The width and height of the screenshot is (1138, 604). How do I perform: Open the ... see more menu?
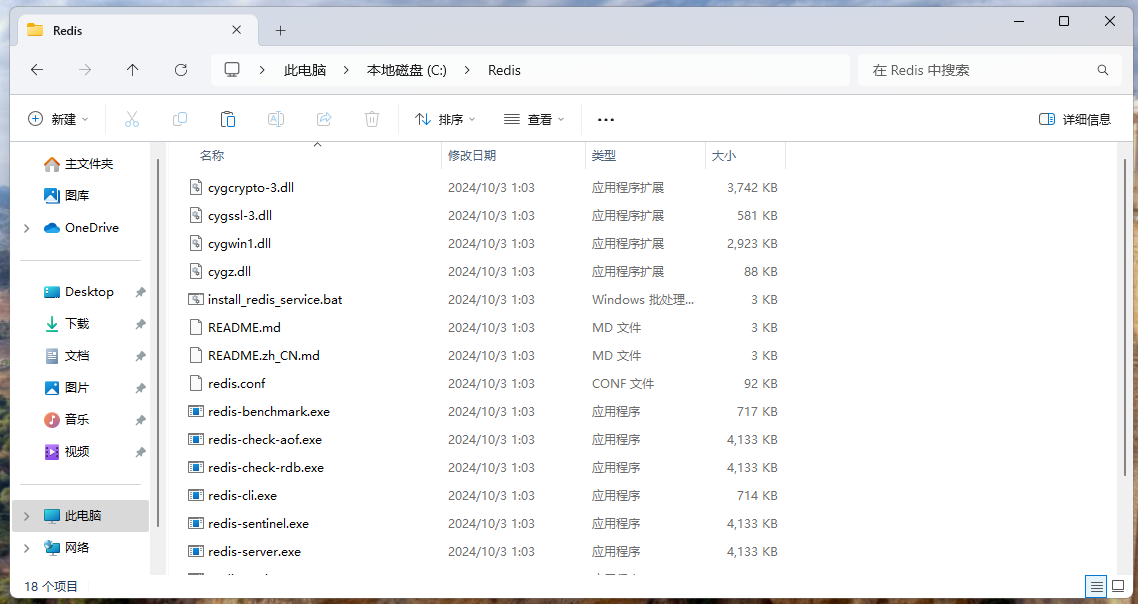(x=605, y=118)
